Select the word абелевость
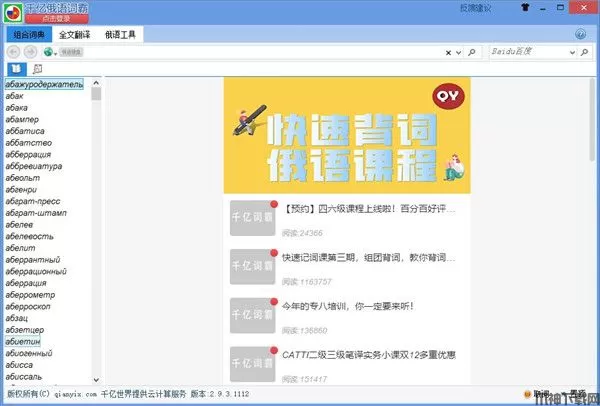Viewport: 600px width, 406px height. pyautogui.click(x=29, y=236)
